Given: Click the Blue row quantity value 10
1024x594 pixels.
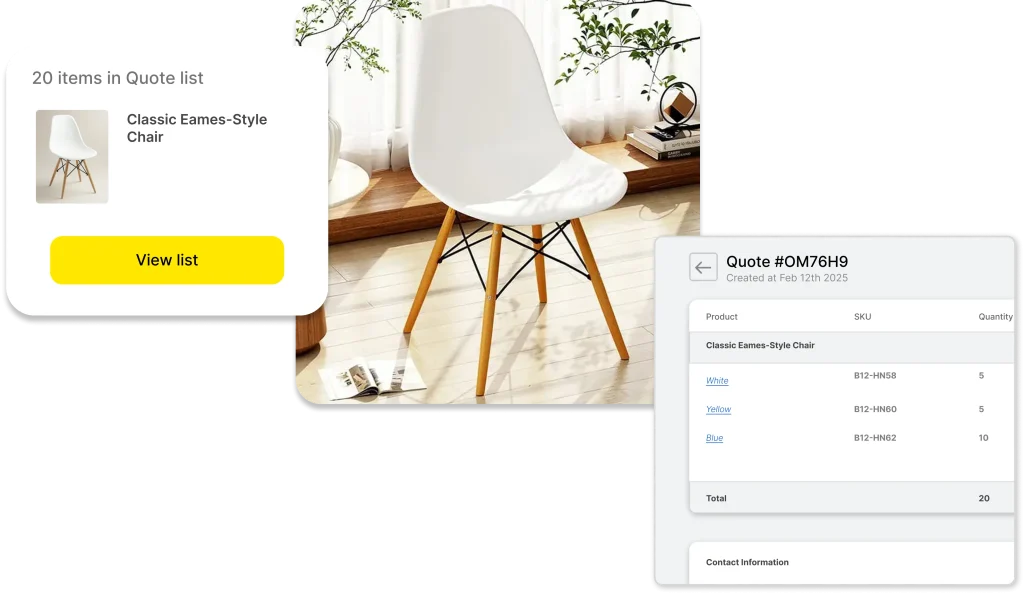Looking at the screenshot, I should (983, 438).
